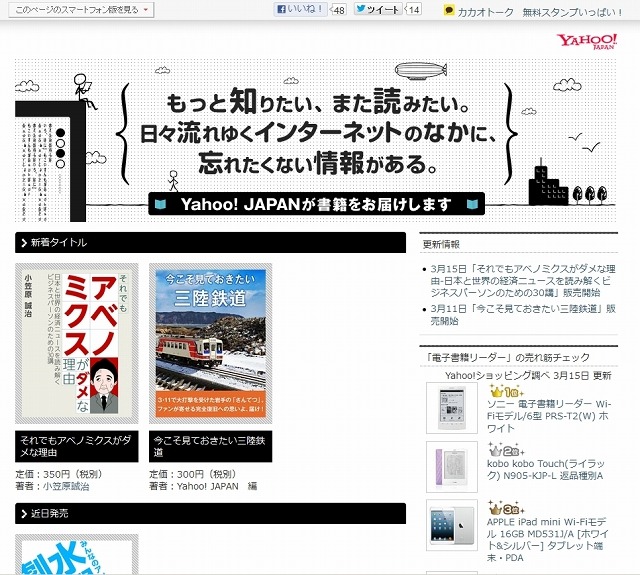The image size is (640, 575).
Task: Click the Yahoo! JAPAN logo
Action: point(587,41)
